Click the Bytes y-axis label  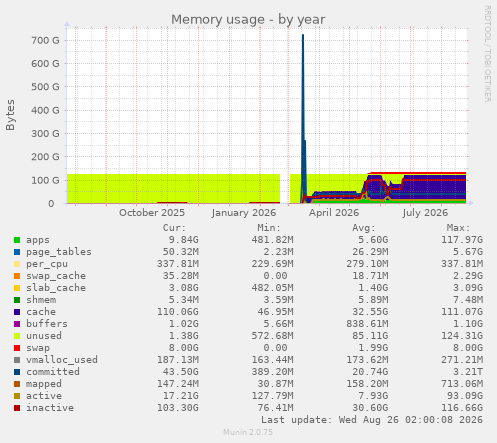(10, 115)
